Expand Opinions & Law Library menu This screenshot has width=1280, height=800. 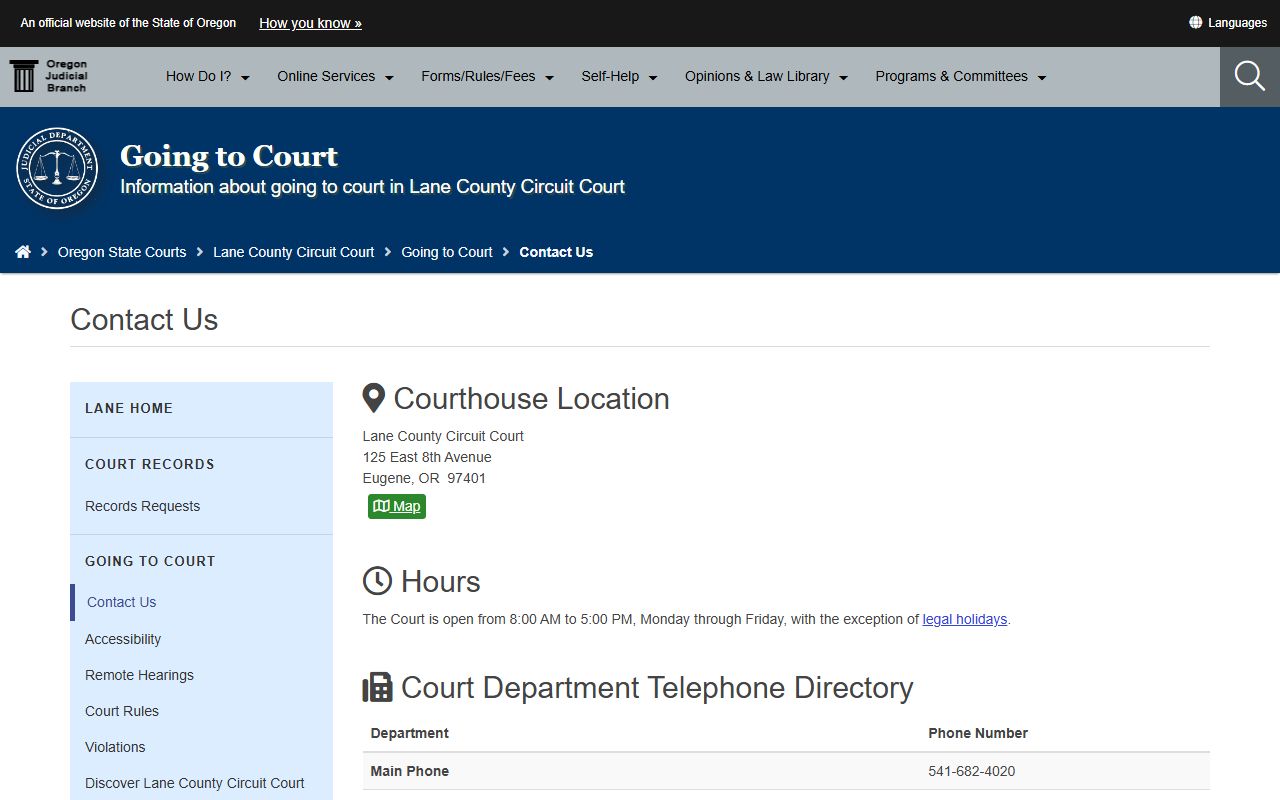tap(767, 76)
